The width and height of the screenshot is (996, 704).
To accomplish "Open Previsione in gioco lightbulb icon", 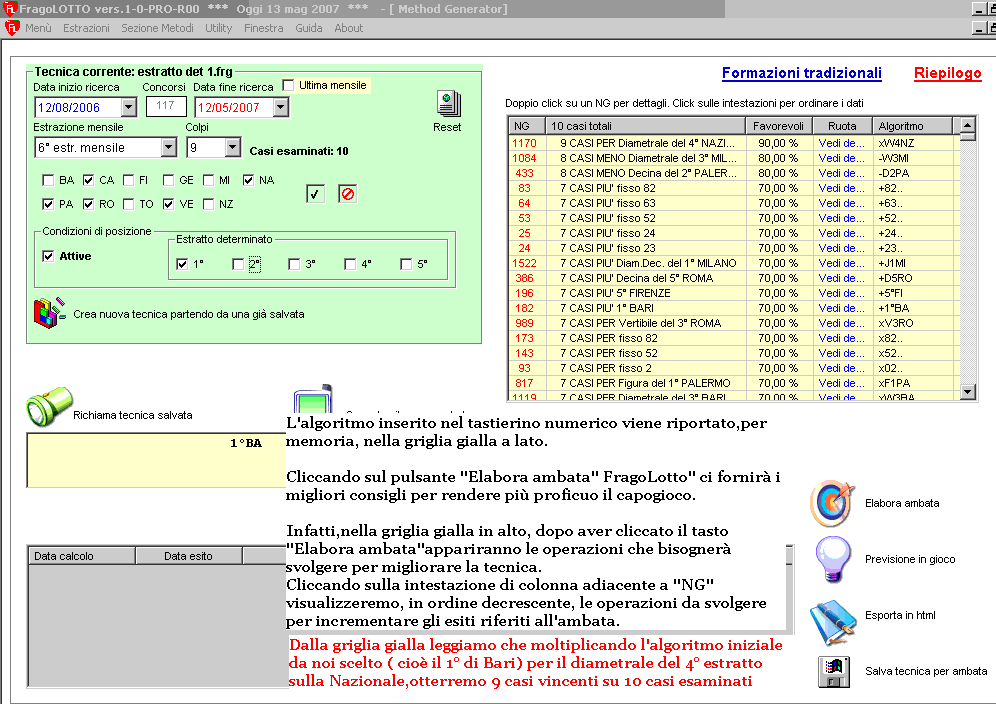I will click(x=832, y=560).
